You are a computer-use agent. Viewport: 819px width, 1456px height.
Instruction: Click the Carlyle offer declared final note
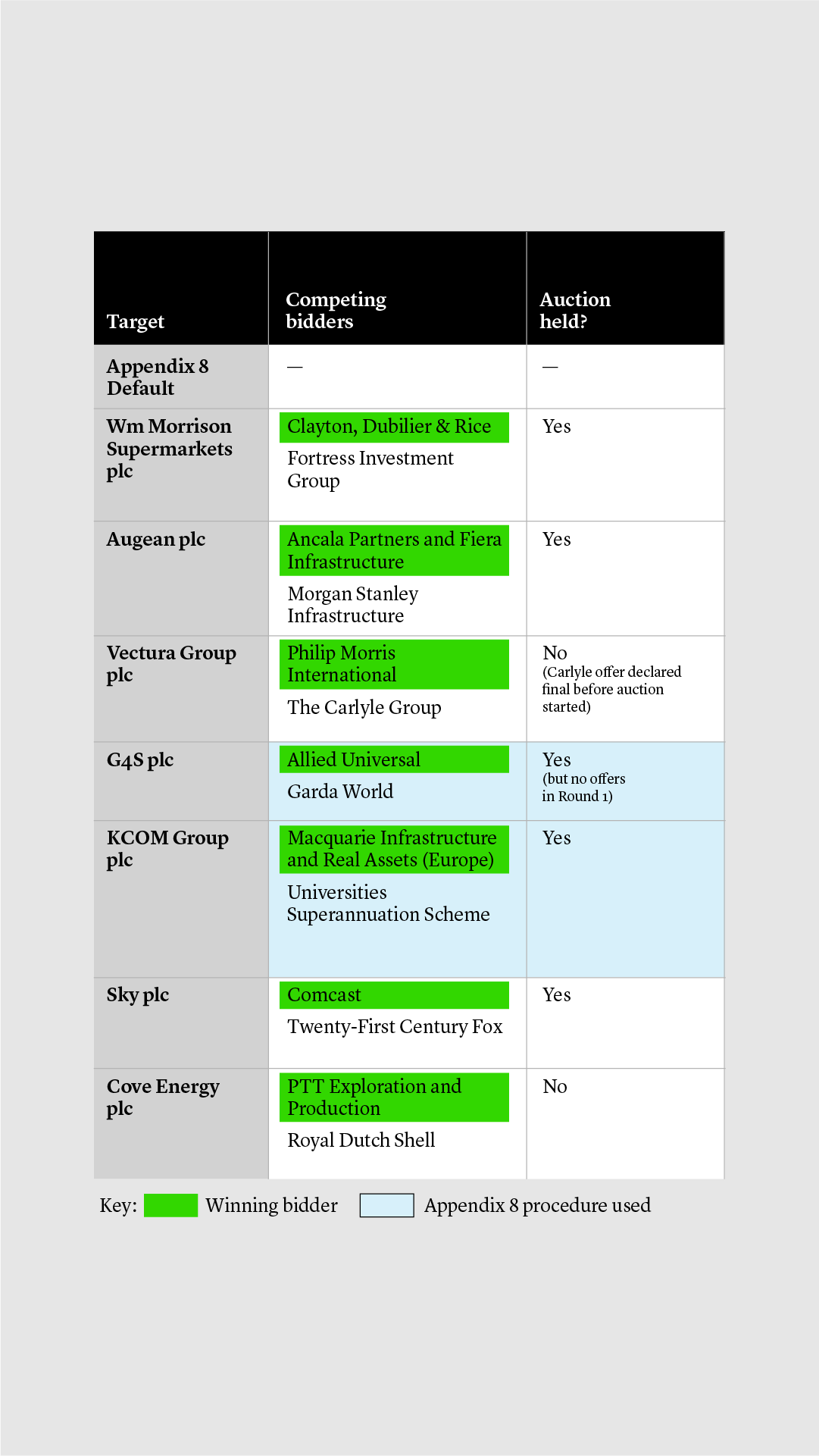tap(611, 689)
